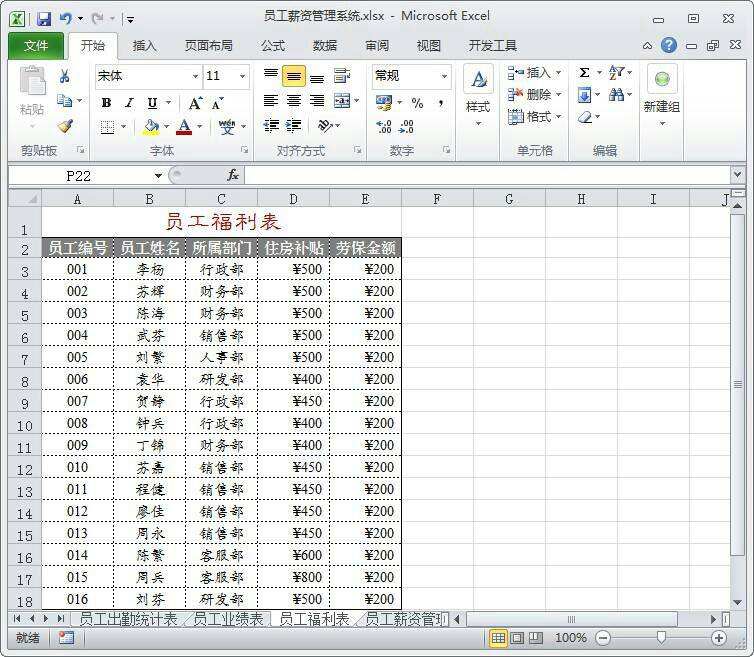754x657 pixels.
Task: Toggle bold formatting
Action: coord(105,103)
